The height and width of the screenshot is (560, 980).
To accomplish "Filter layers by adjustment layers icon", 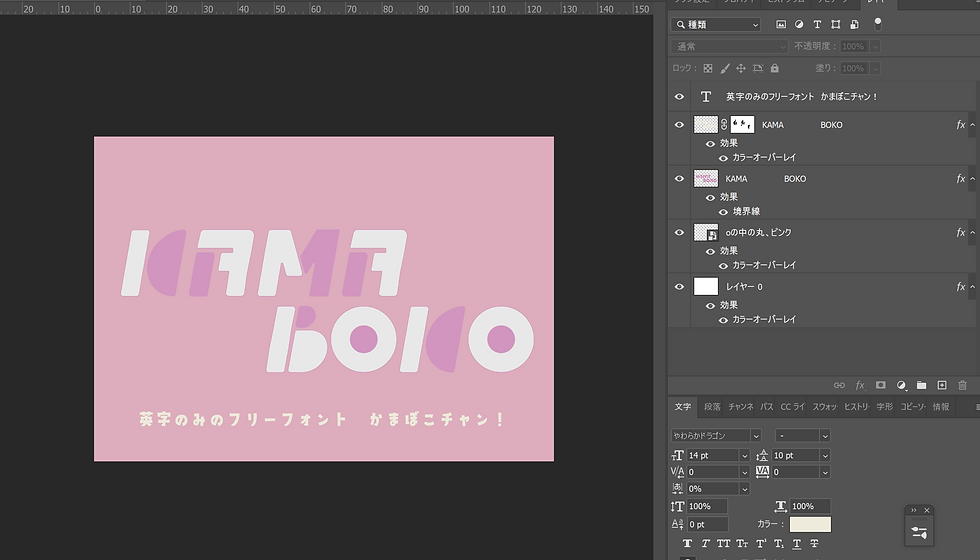I will point(799,24).
